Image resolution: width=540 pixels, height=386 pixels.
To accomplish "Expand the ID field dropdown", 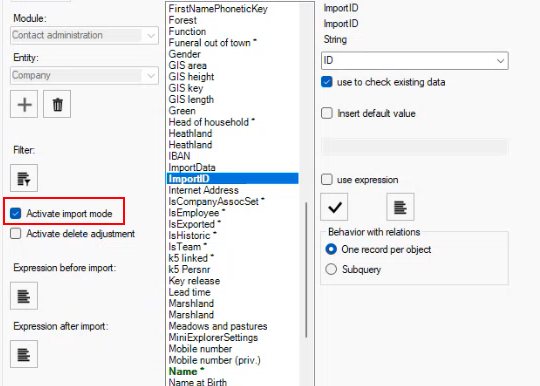I will [415, 61].
